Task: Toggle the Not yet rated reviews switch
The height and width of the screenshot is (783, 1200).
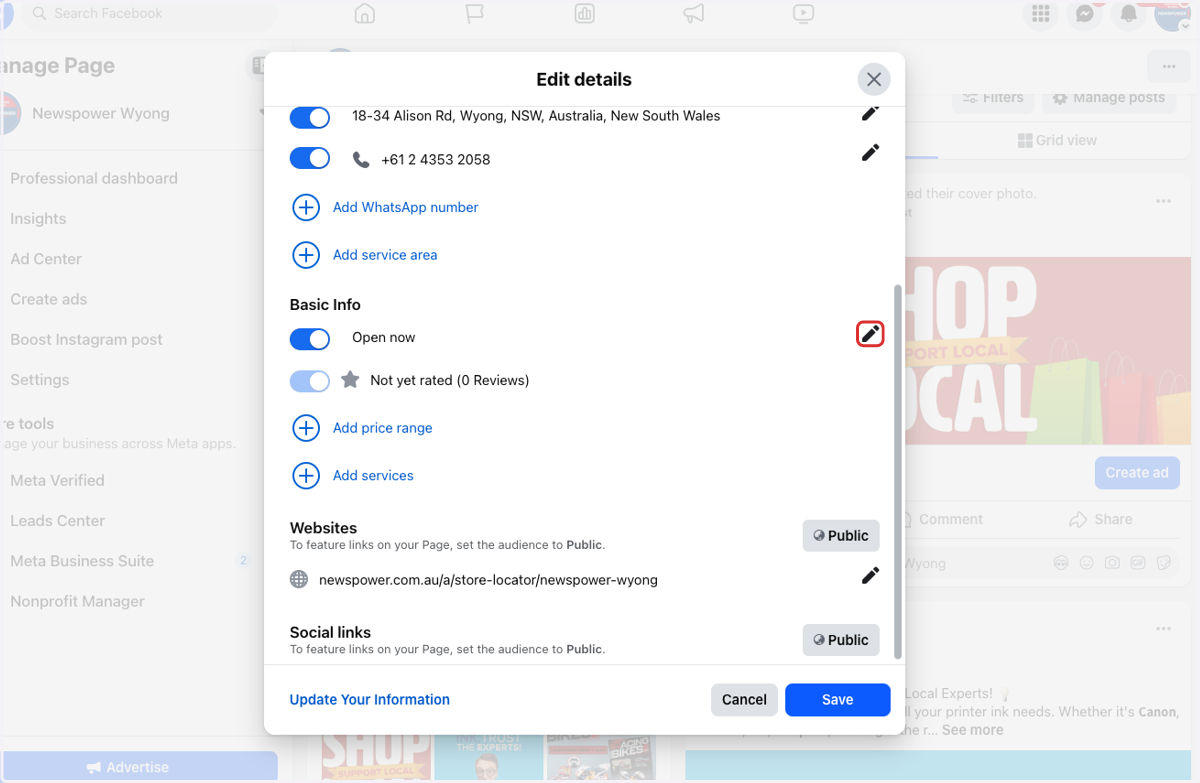Action: (310, 381)
